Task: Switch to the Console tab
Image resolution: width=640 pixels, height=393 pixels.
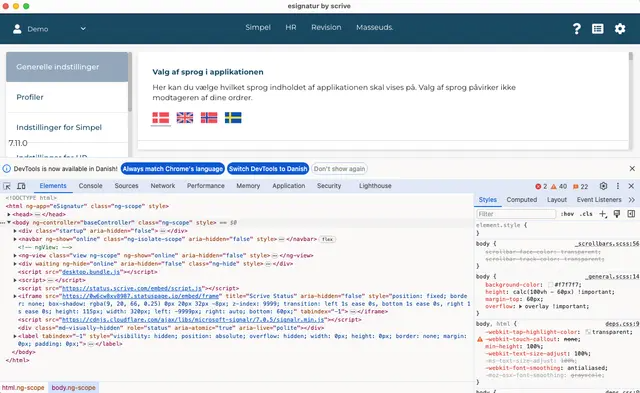Action: (91, 186)
